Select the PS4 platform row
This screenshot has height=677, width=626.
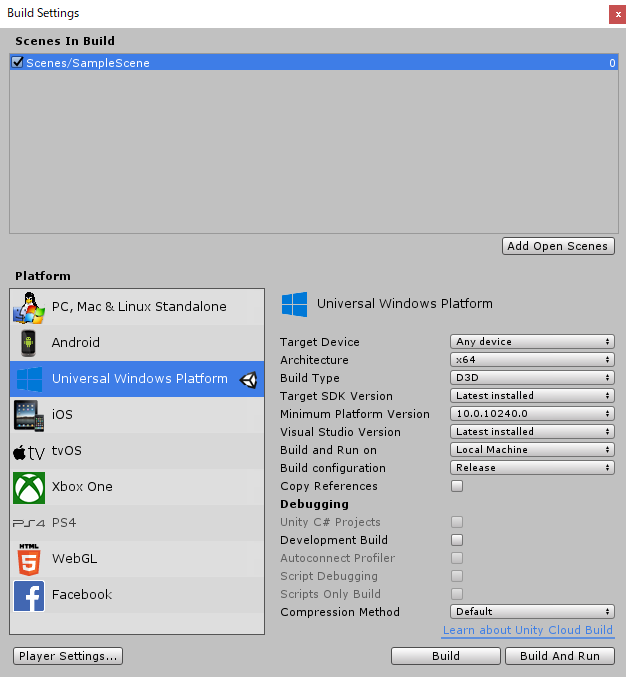click(137, 523)
